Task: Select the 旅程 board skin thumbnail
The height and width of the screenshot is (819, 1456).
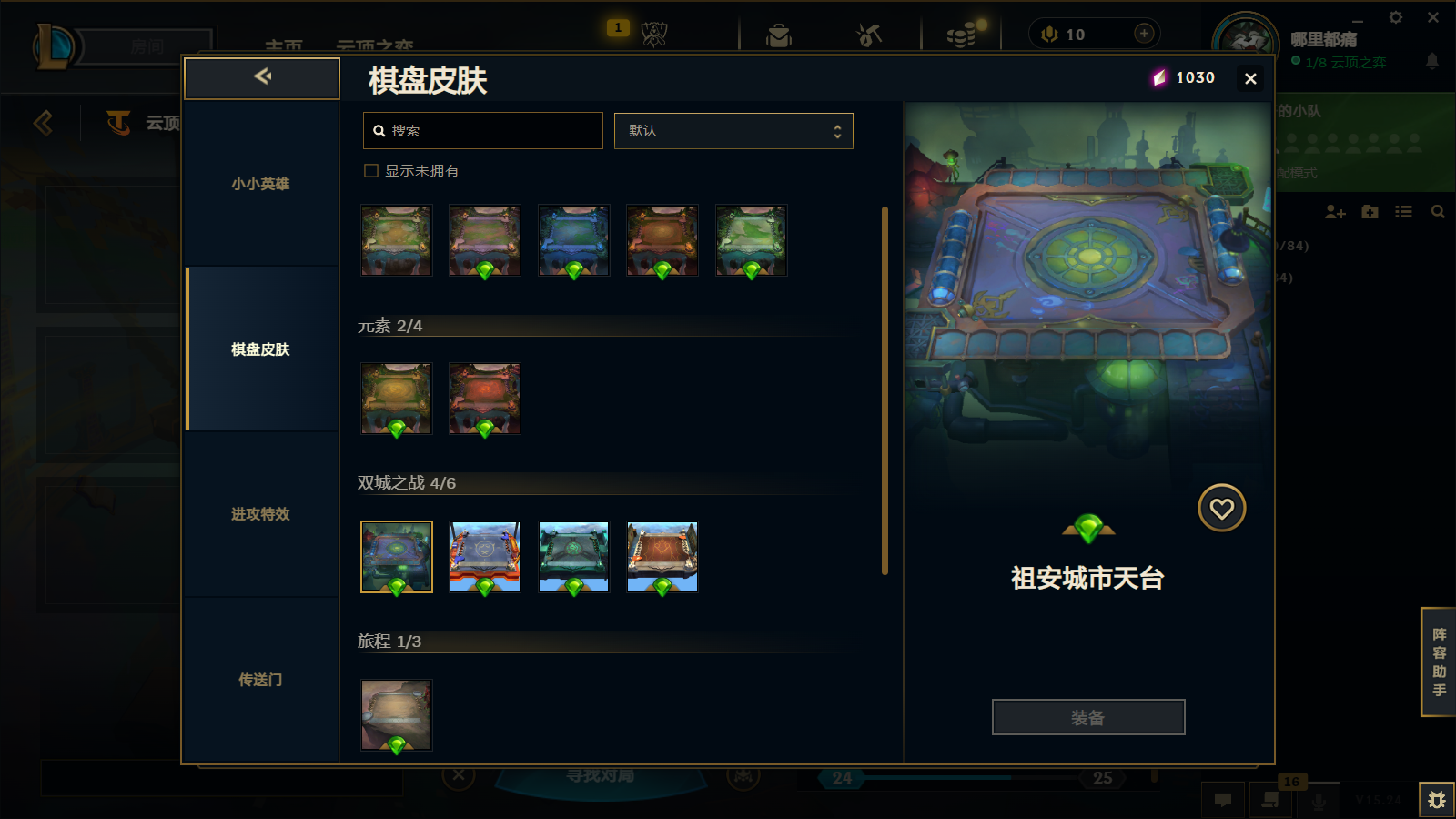Action: (397, 715)
